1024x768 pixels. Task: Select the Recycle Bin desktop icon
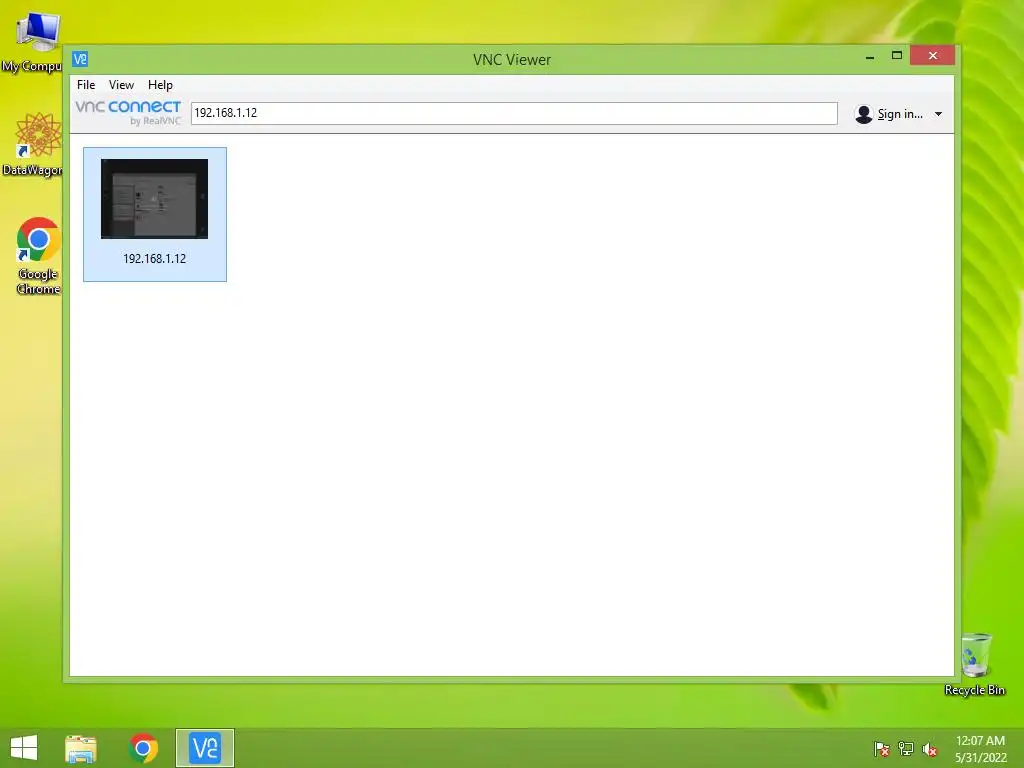pos(975,664)
